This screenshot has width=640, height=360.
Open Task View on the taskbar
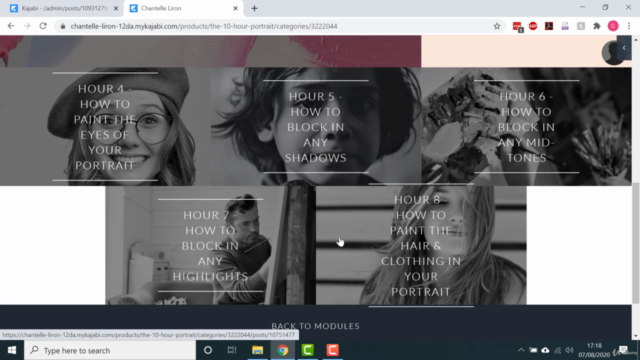[x=232, y=350]
